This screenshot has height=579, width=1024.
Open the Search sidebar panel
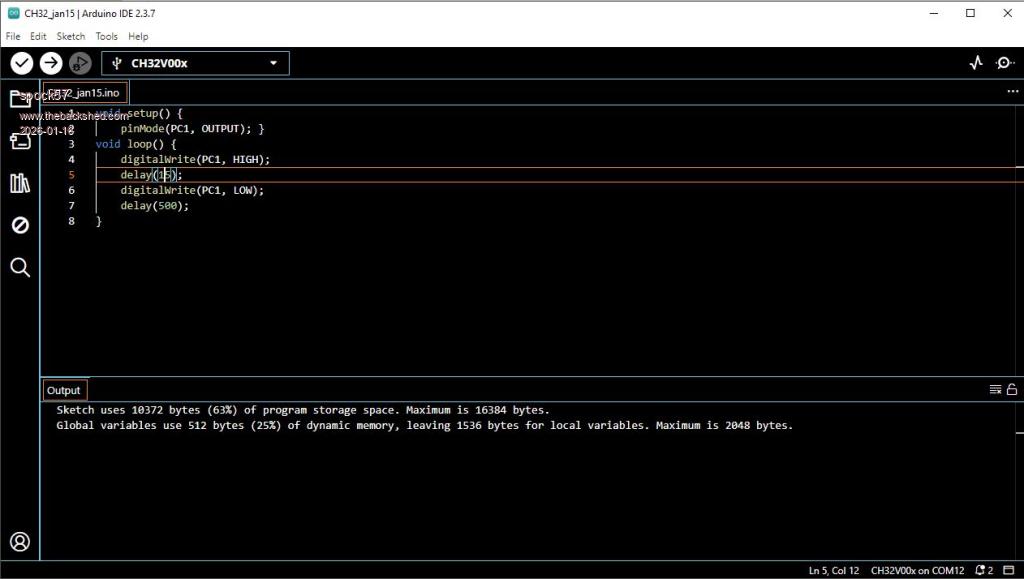[20, 267]
